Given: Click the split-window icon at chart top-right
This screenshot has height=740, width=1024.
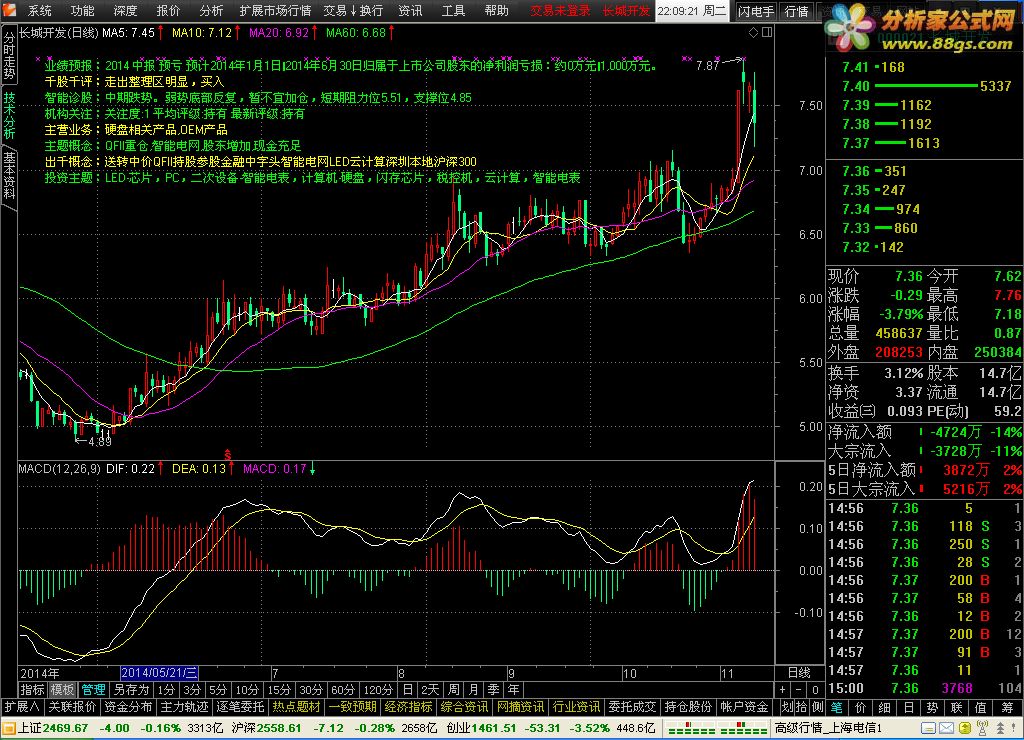Looking at the screenshot, I should point(767,32).
